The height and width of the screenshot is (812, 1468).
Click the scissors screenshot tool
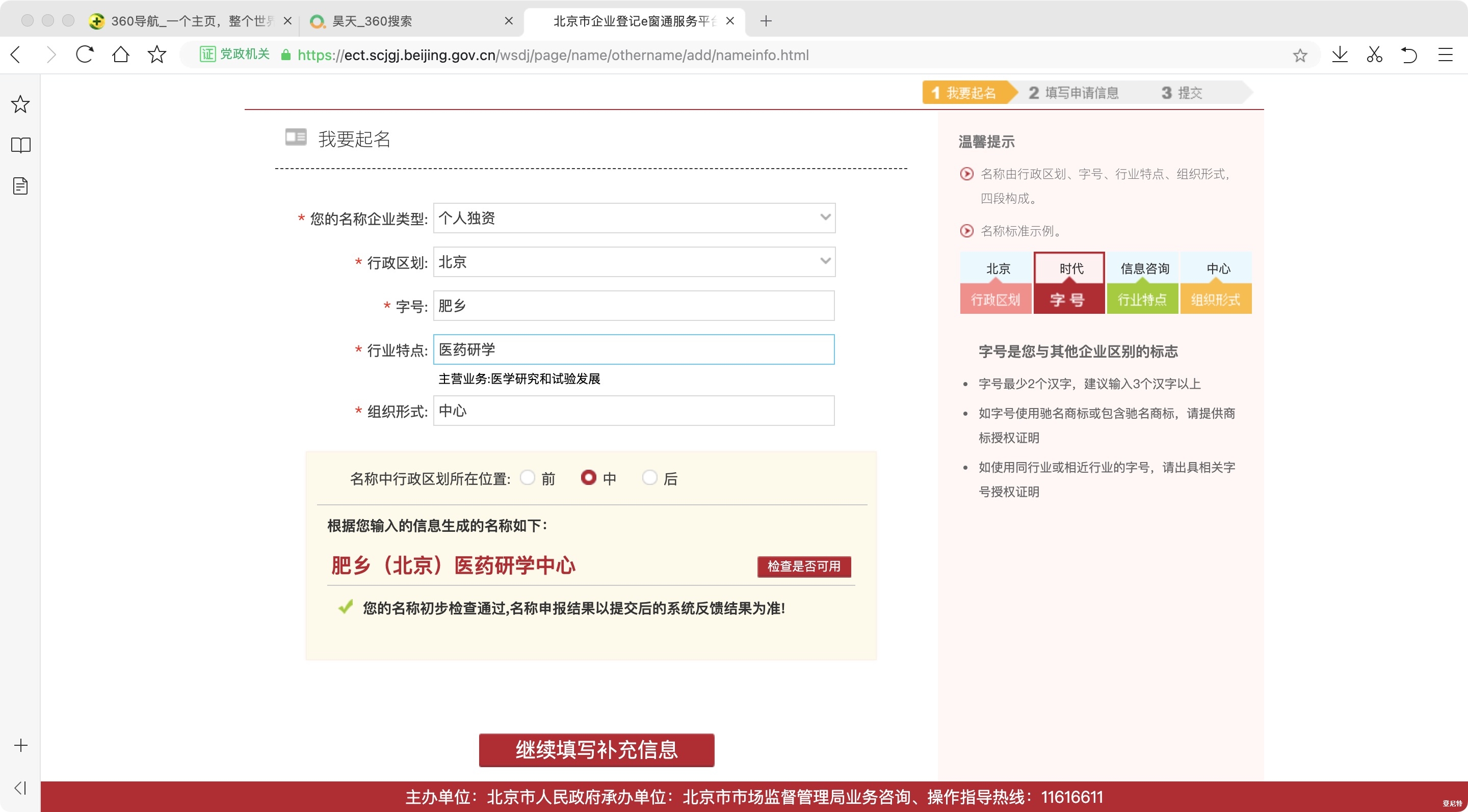point(1375,55)
